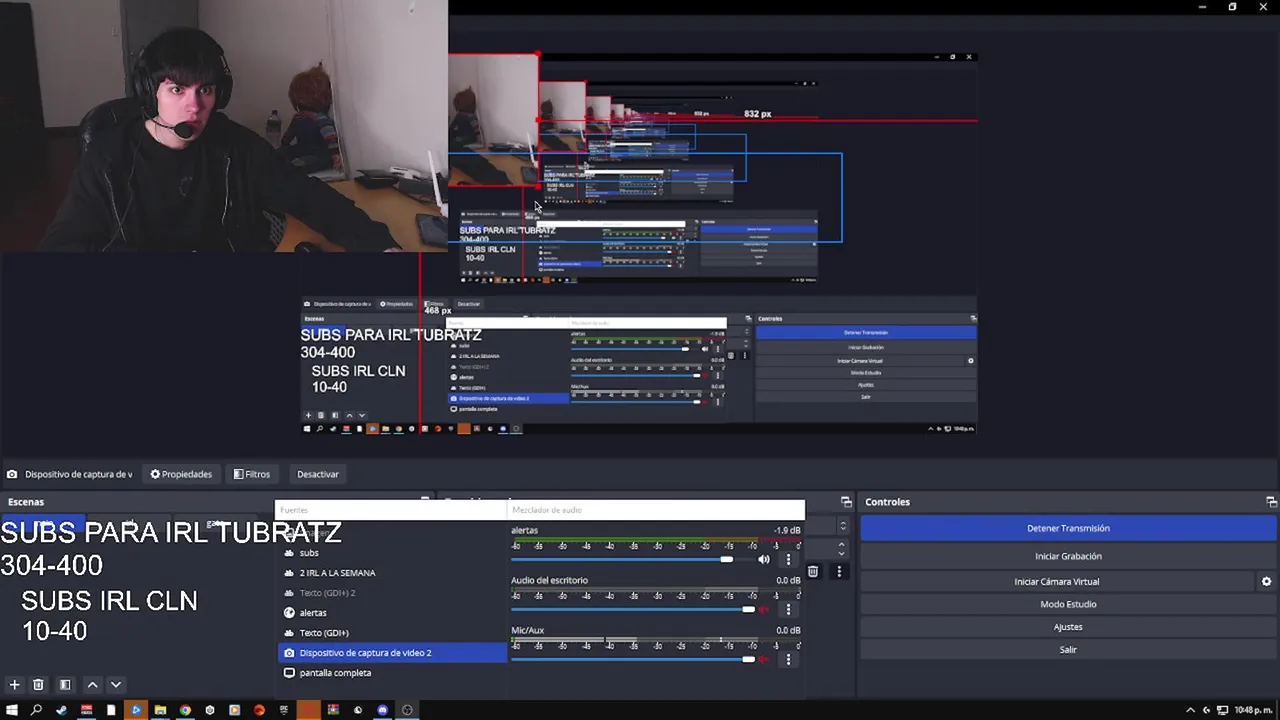Click Salir to exit OBS

point(1068,650)
